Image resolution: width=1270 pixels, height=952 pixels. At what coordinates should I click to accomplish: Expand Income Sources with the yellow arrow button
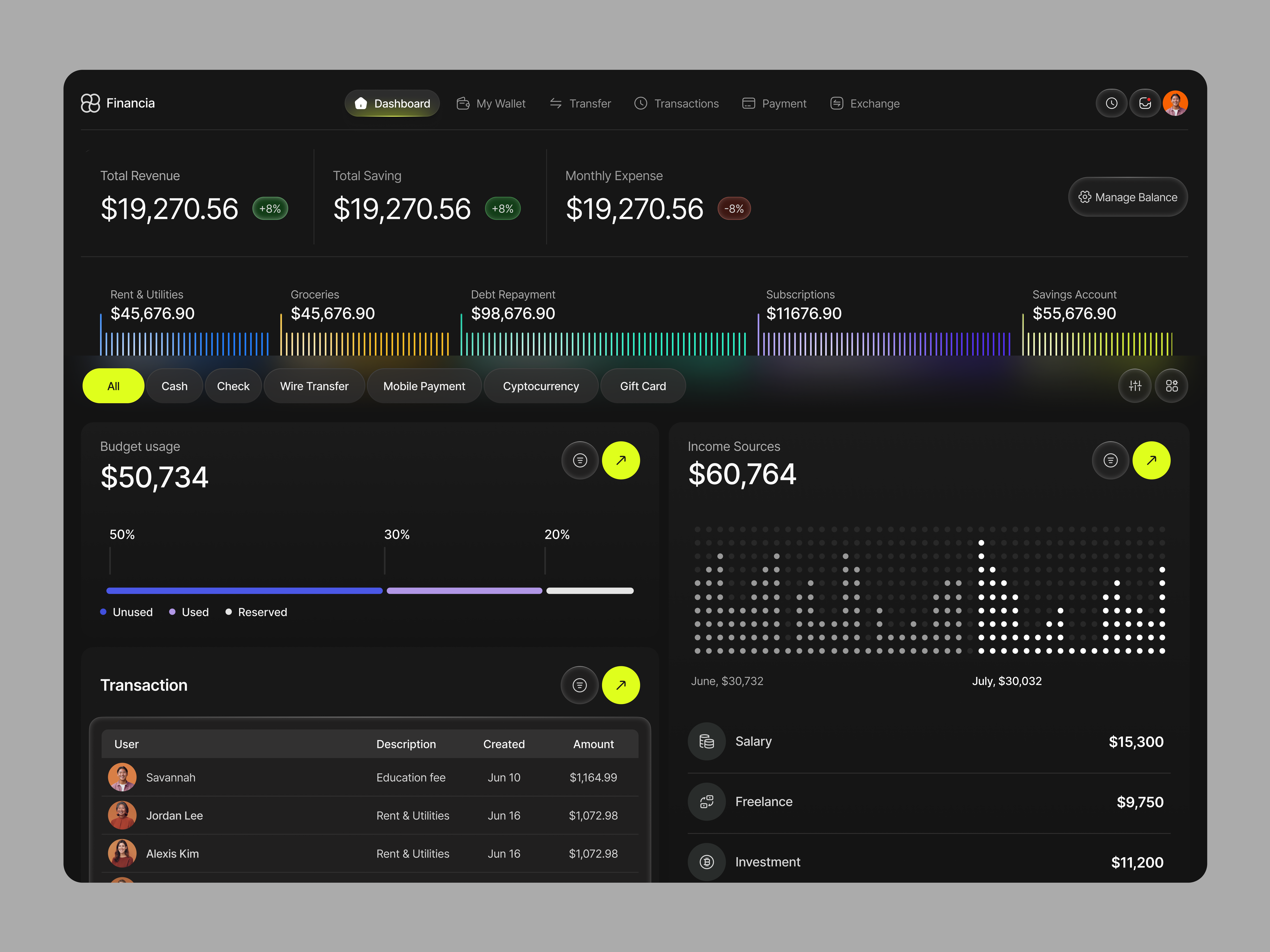coord(1152,460)
